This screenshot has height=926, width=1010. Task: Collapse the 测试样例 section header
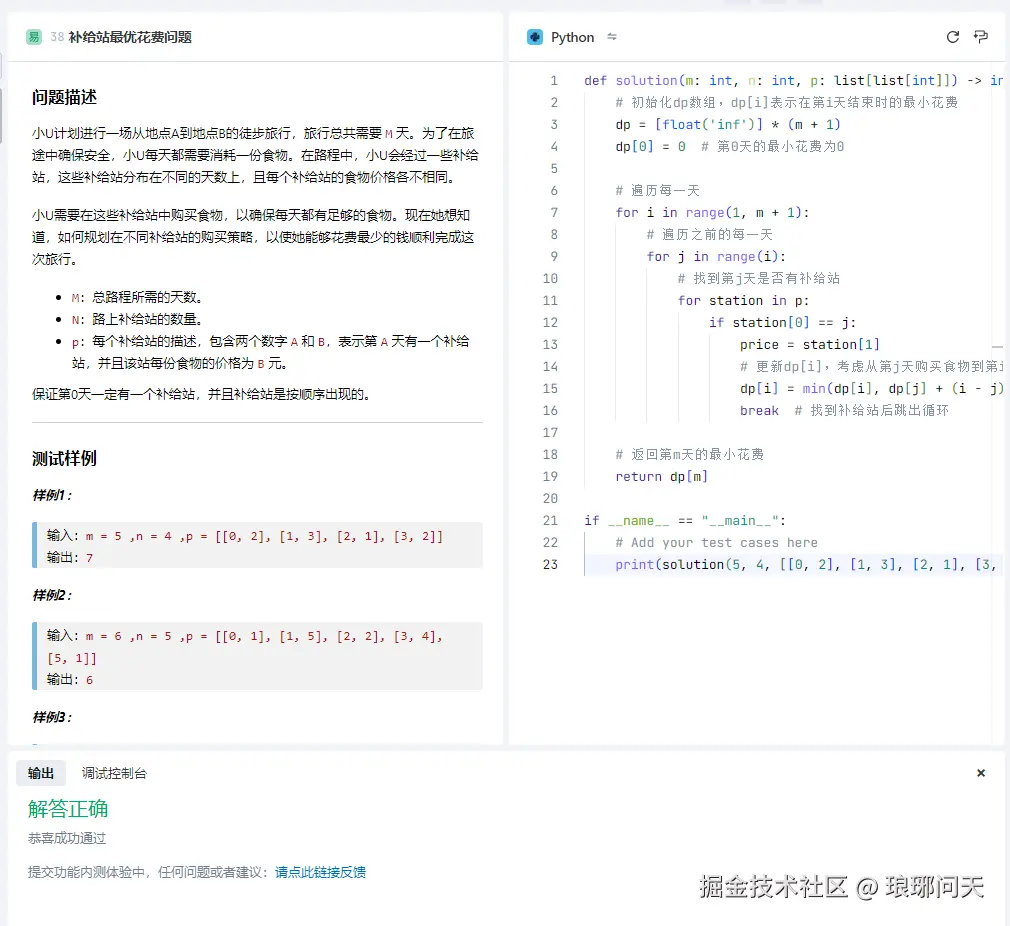[x=61, y=458]
